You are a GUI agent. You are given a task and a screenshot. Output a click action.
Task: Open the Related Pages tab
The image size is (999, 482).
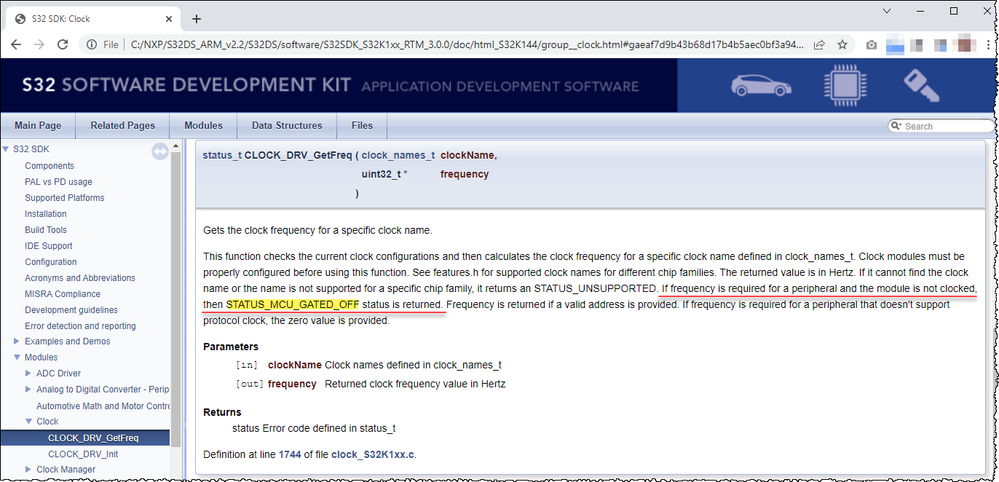point(122,125)
